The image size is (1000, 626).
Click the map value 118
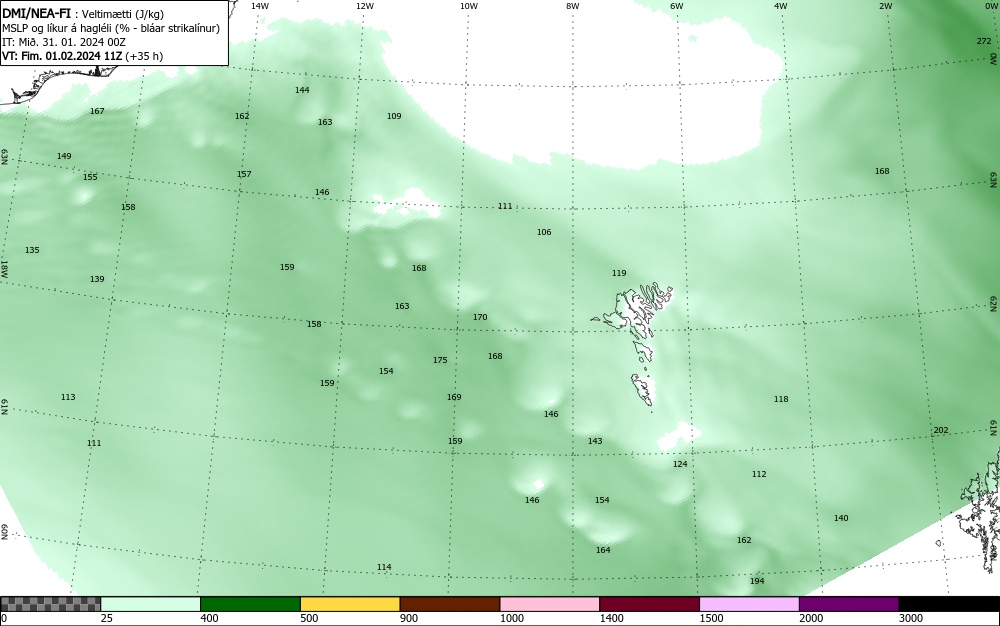pyautogui.click(x=781, y=399)
